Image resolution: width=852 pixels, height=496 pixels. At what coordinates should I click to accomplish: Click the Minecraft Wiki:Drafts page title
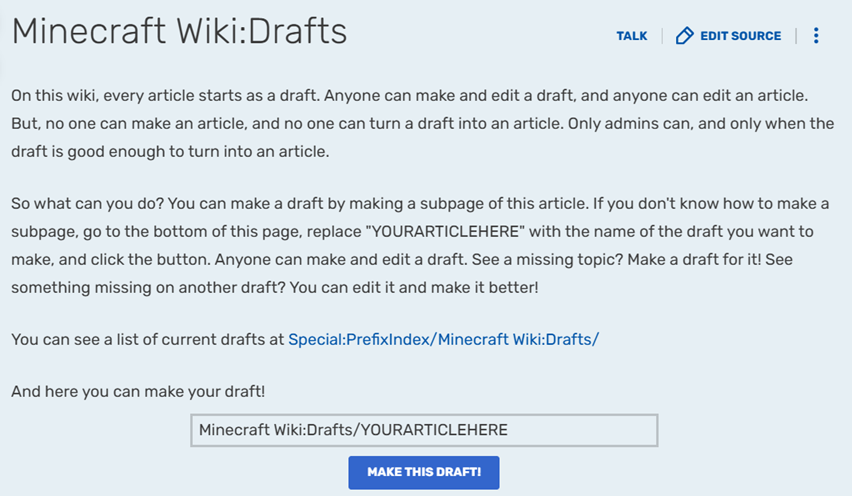179,33
